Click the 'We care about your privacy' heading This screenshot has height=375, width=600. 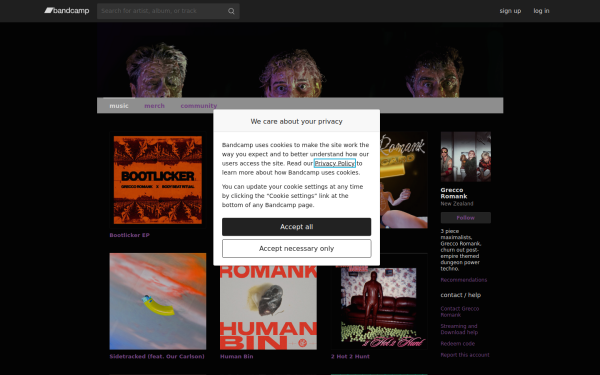pyautogui.click(x=297, y=121)
